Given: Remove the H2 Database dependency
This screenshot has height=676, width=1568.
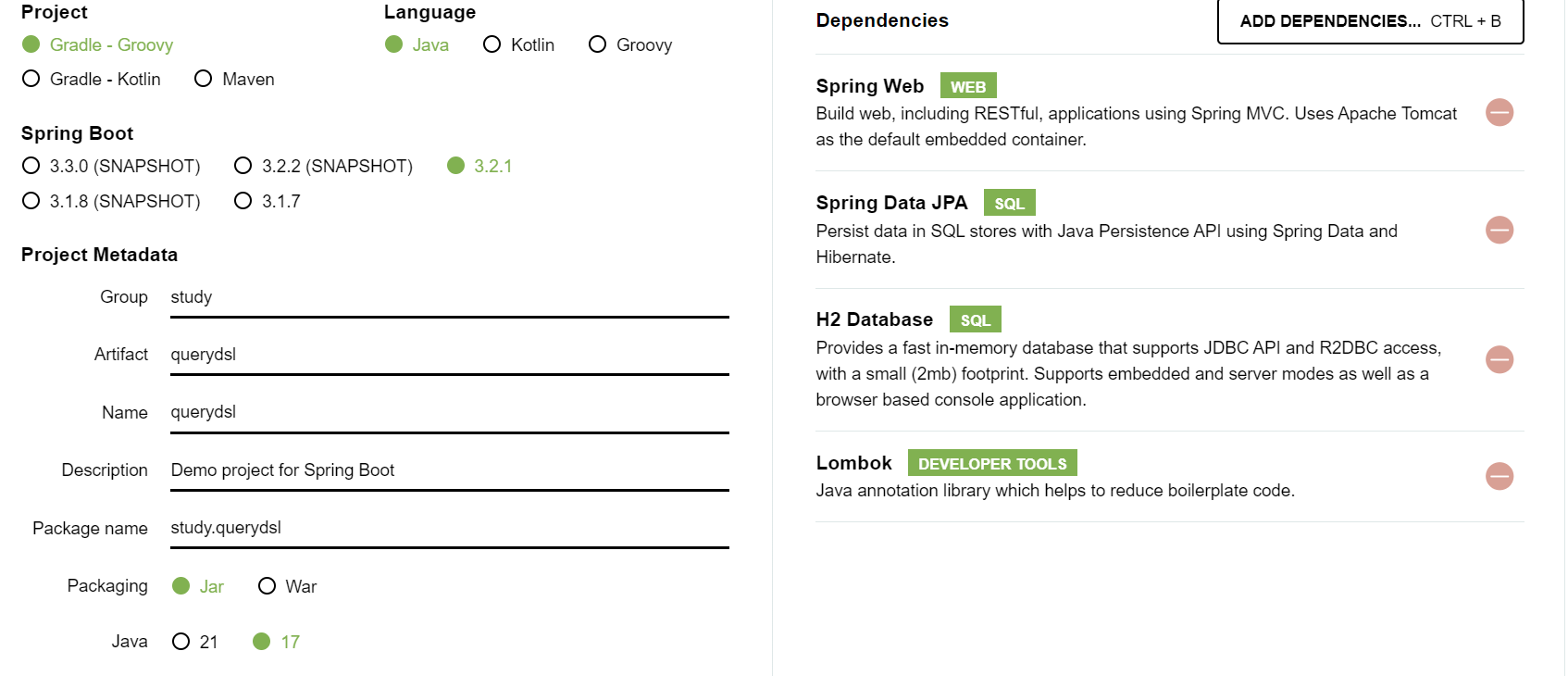Looking at the screenshot, I should 1500,359.
